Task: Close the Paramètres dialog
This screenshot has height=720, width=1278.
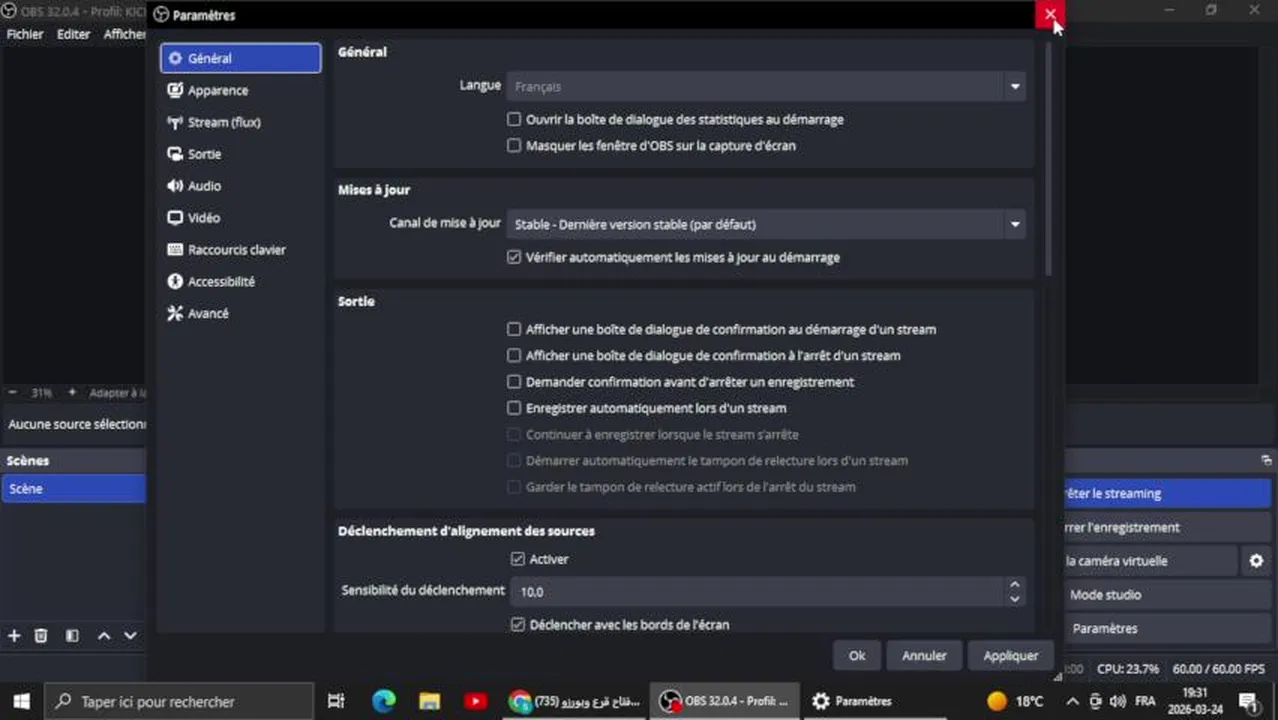Action: 1050,14
